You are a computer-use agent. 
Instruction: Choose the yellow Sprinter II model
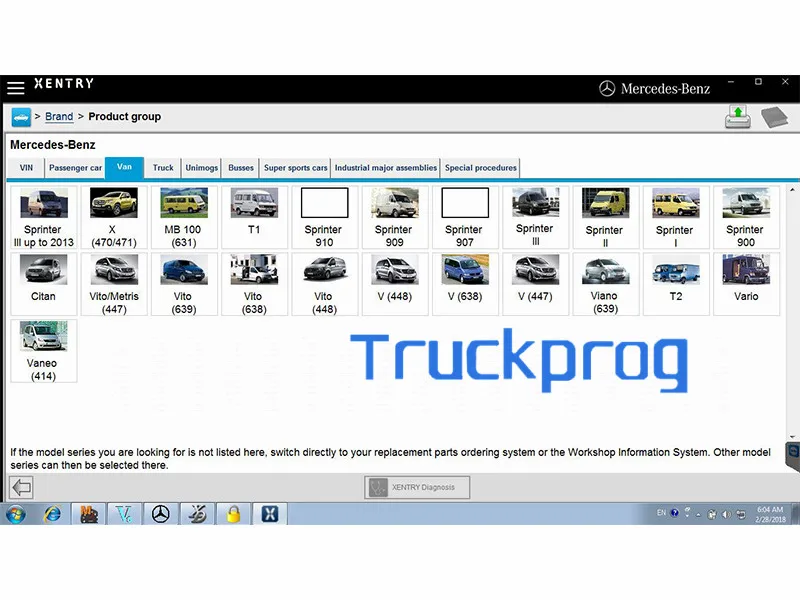point(606,217)
